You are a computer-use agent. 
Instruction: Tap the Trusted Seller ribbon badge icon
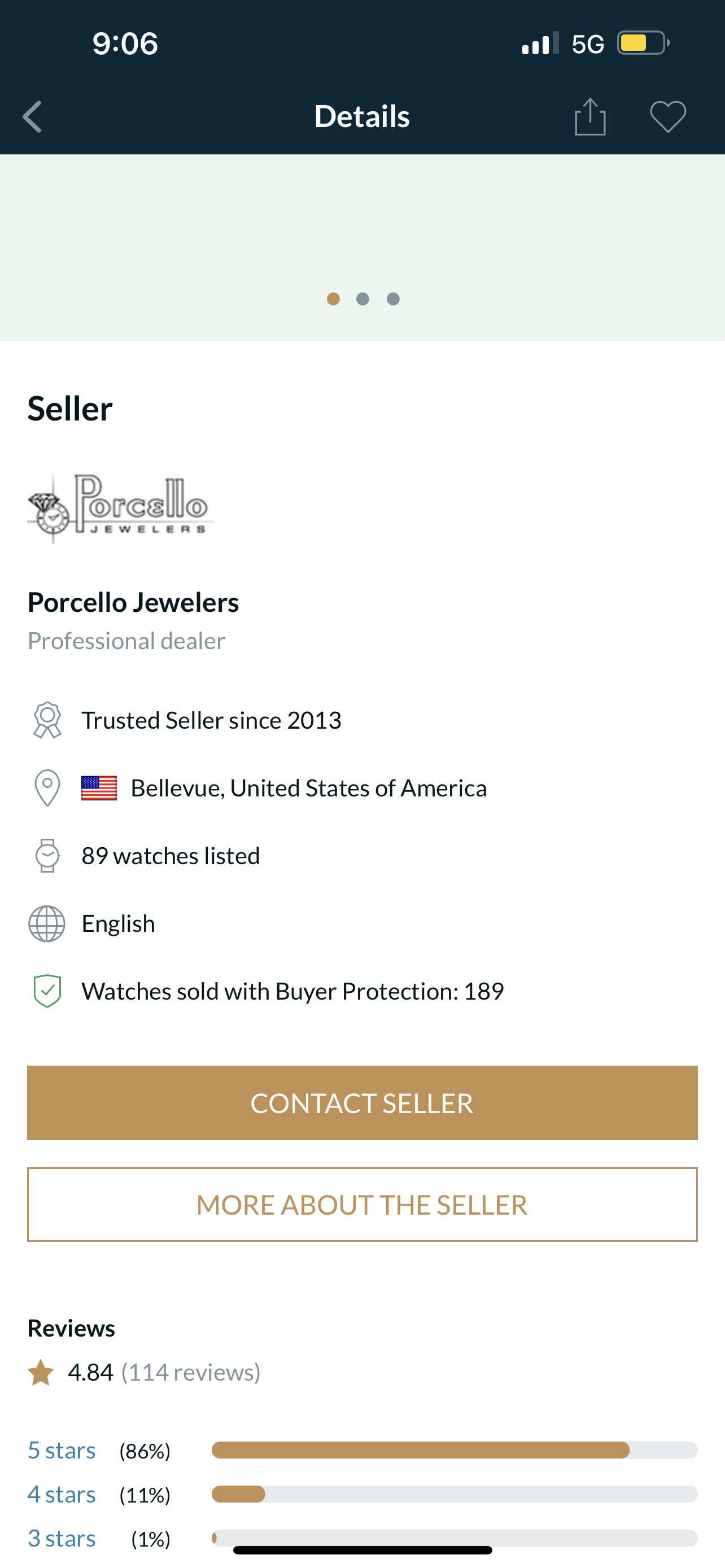point(47,720)
